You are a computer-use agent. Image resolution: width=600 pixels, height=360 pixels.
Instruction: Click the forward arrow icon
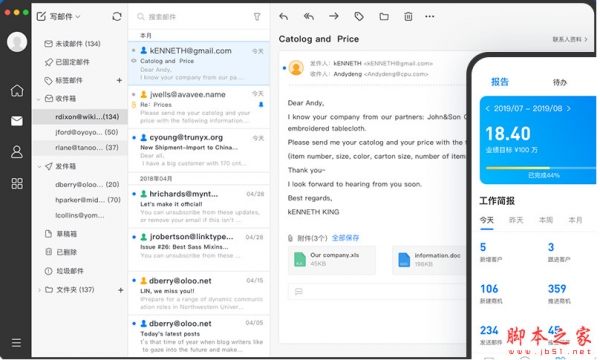tap(334, 16)
